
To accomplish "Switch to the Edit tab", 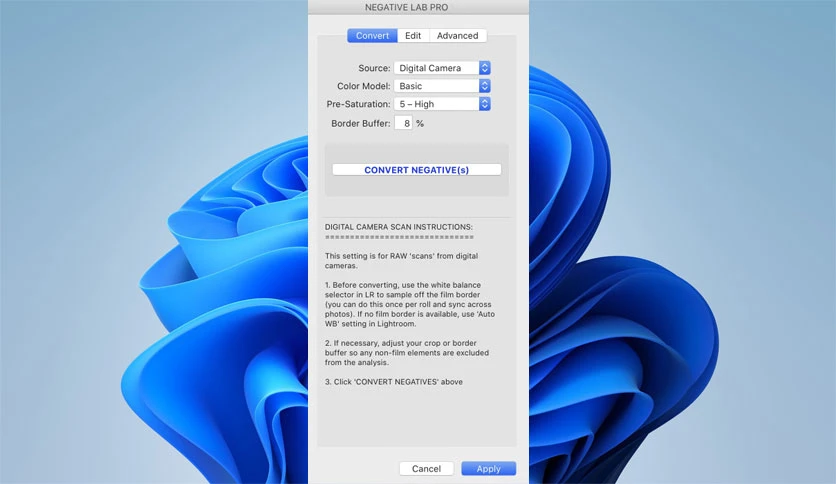I will tap(413, 36).
